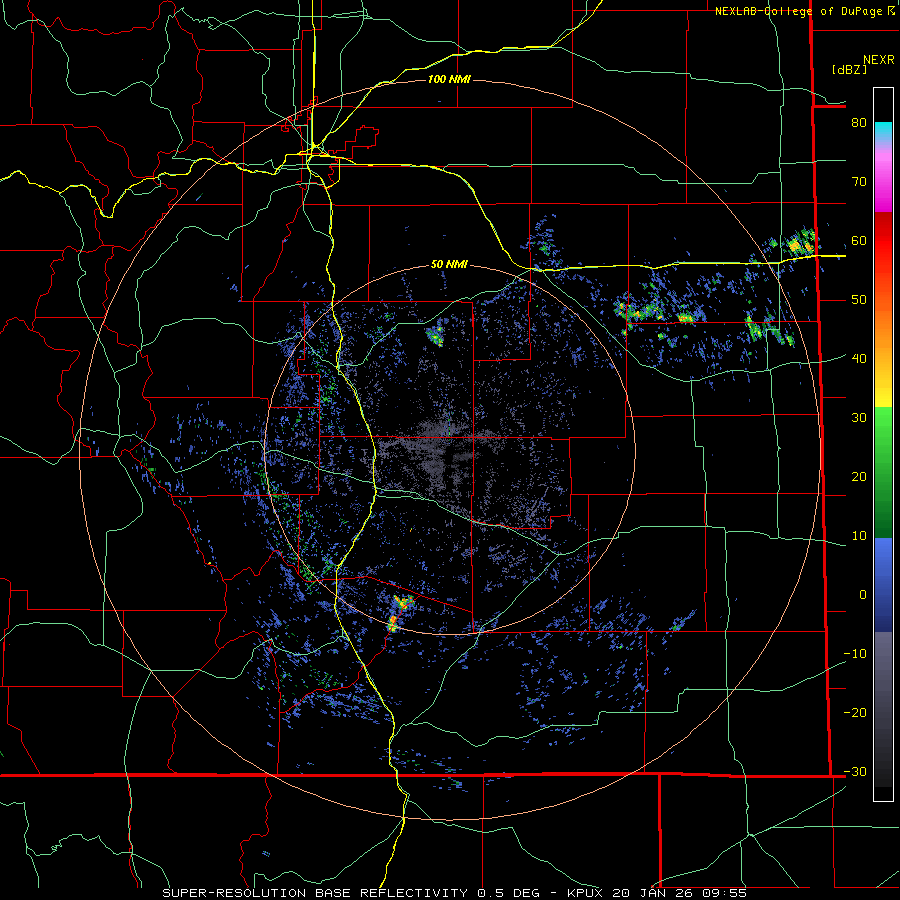
Task: Click the -10 value on dBZ scale
Action: pos(855,654)
